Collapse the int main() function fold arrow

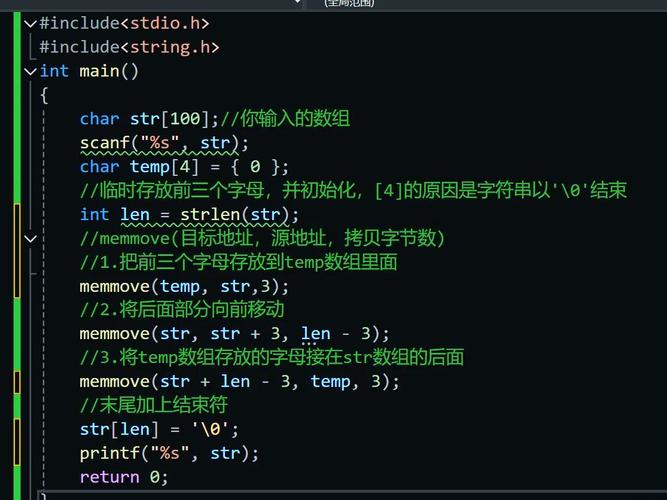click(x=30, y=71)
